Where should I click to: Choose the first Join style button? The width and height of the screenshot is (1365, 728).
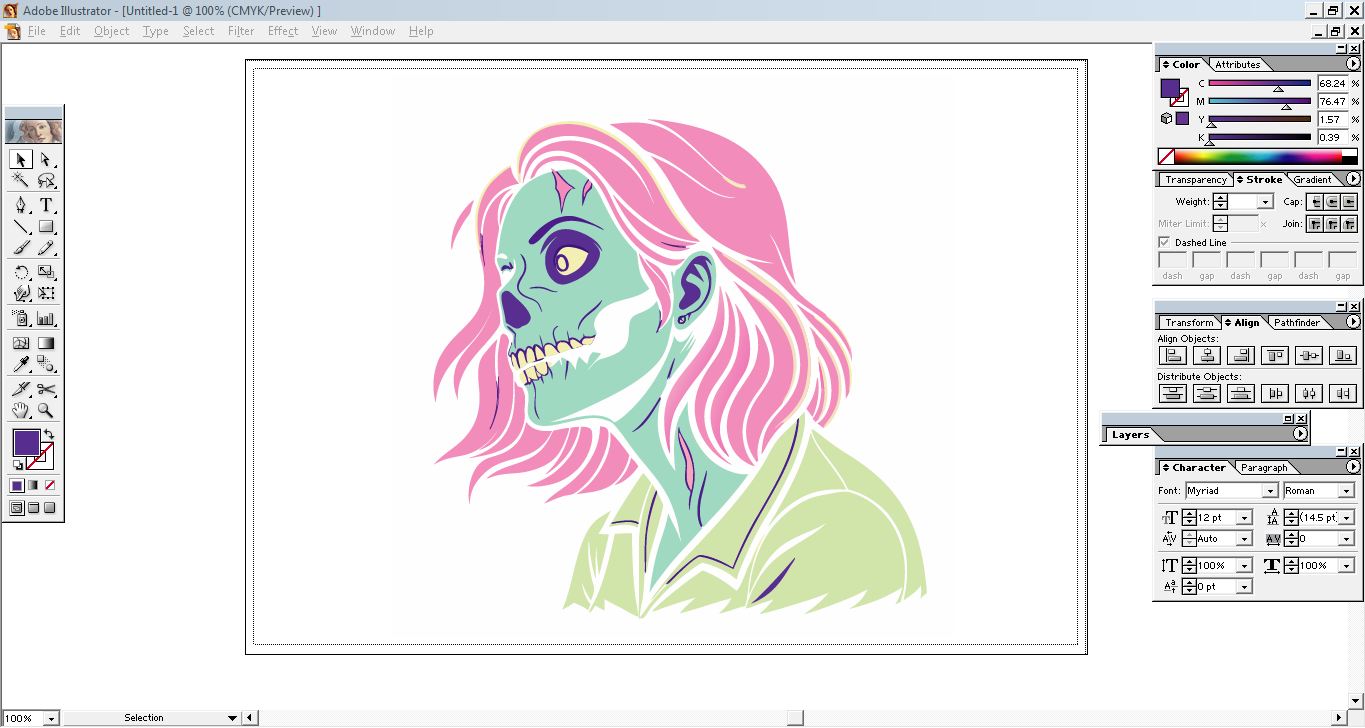1316,224
